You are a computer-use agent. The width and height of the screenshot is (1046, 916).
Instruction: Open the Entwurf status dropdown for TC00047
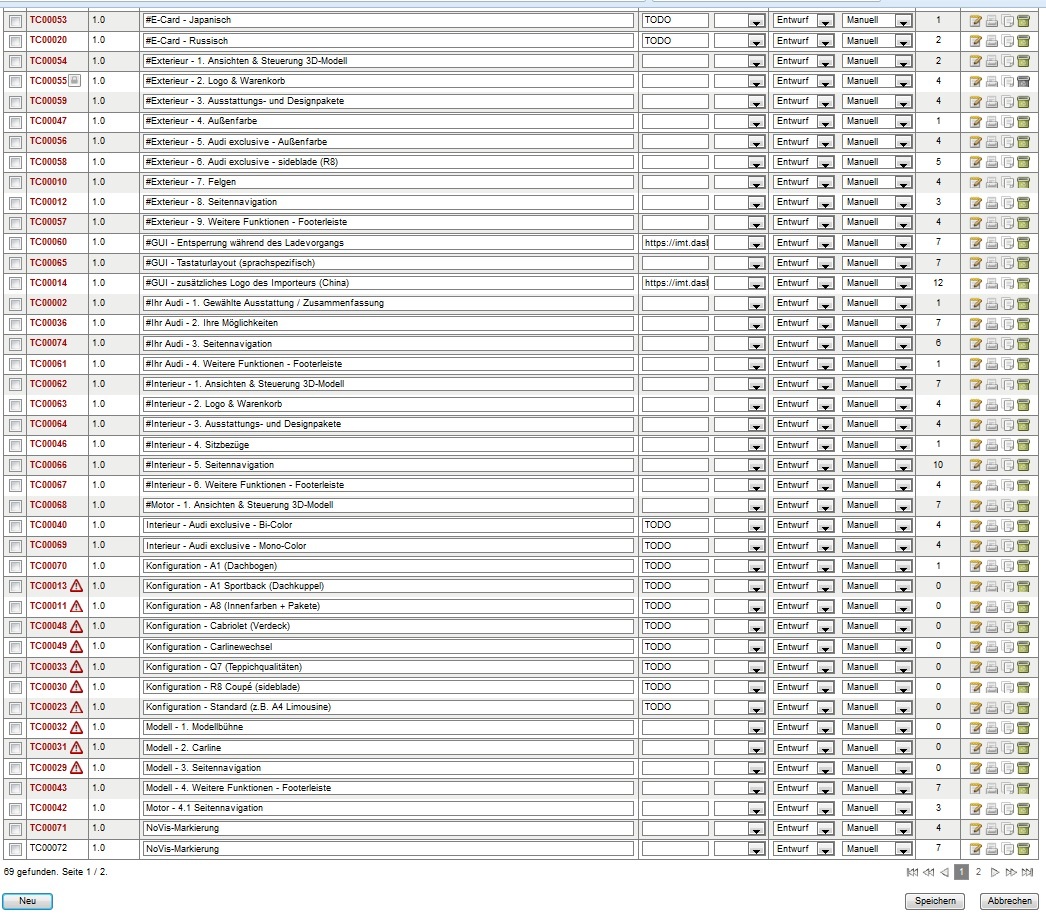point(825,122)
